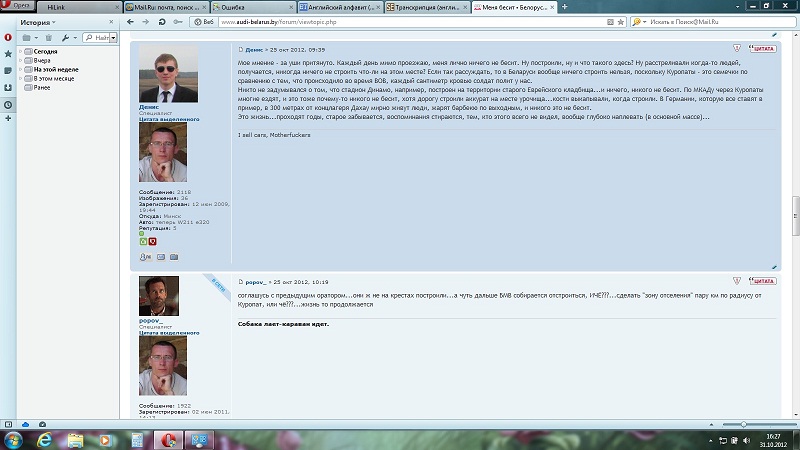Give Денис negative reputation red icon
Viewport: 800px width, 450px height.
(153, 241)
